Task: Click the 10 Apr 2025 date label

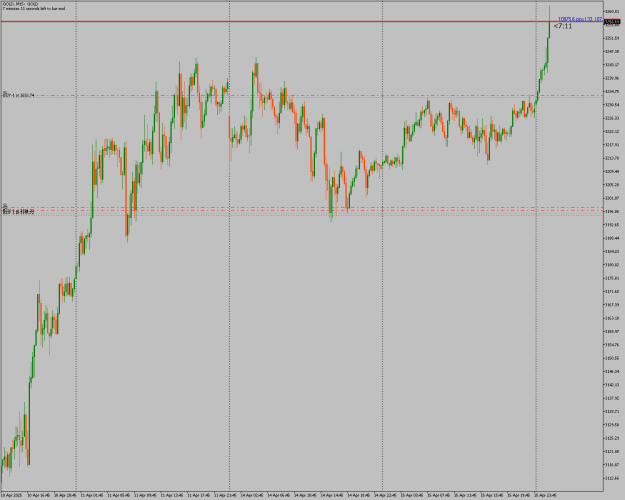Action: pos(10,495)
